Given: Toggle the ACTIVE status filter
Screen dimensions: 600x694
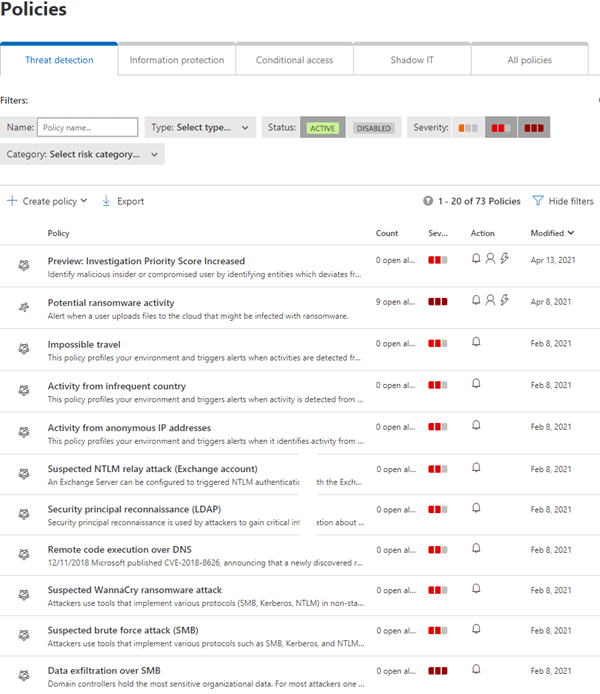Looking at the screenshot, I should point(322,128).
